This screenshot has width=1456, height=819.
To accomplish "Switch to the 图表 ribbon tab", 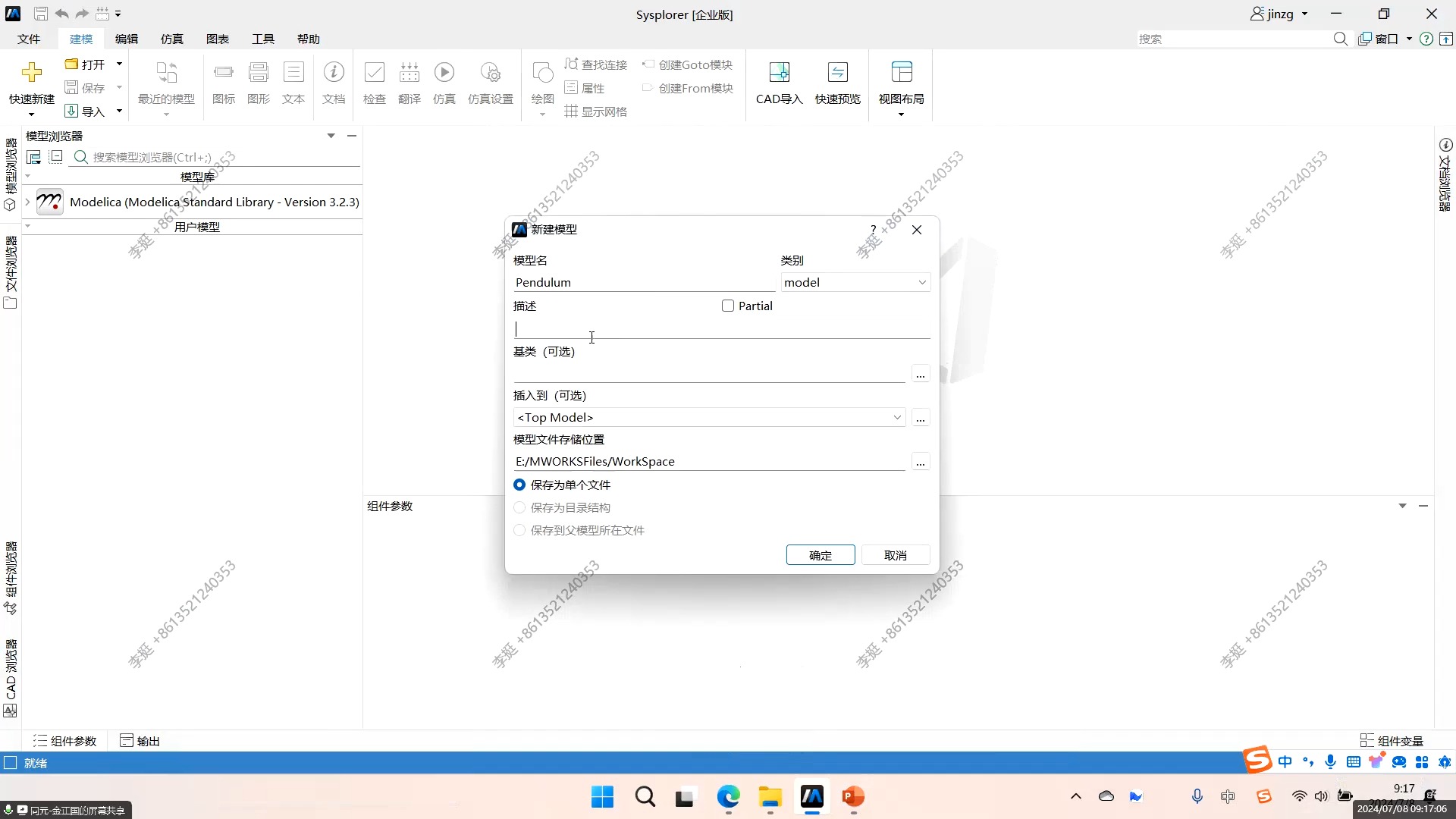I will (218, 39).
